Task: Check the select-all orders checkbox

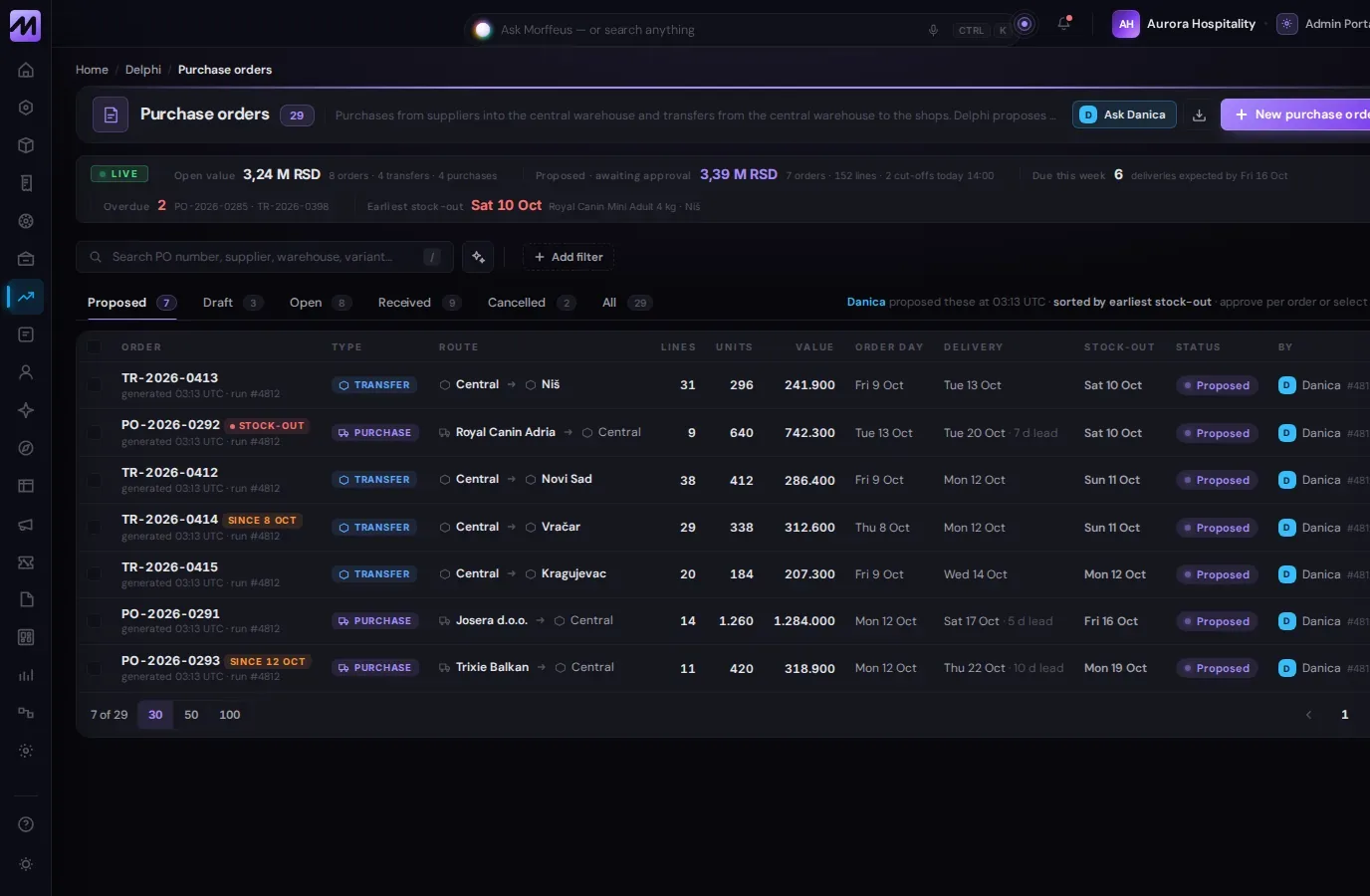Action: point(95,347)
